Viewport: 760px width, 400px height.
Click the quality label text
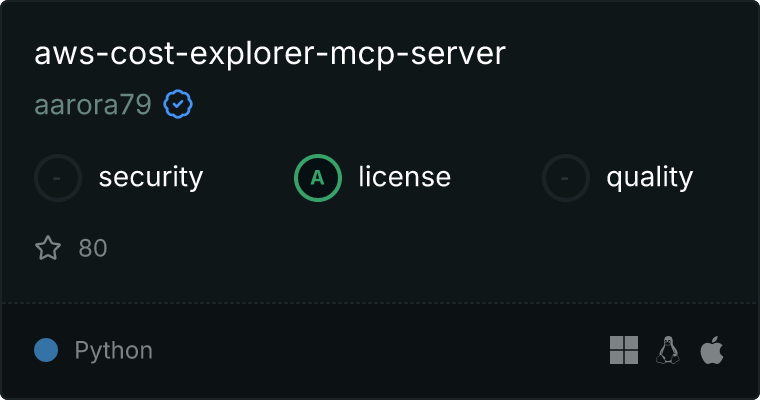coord(650,177)
